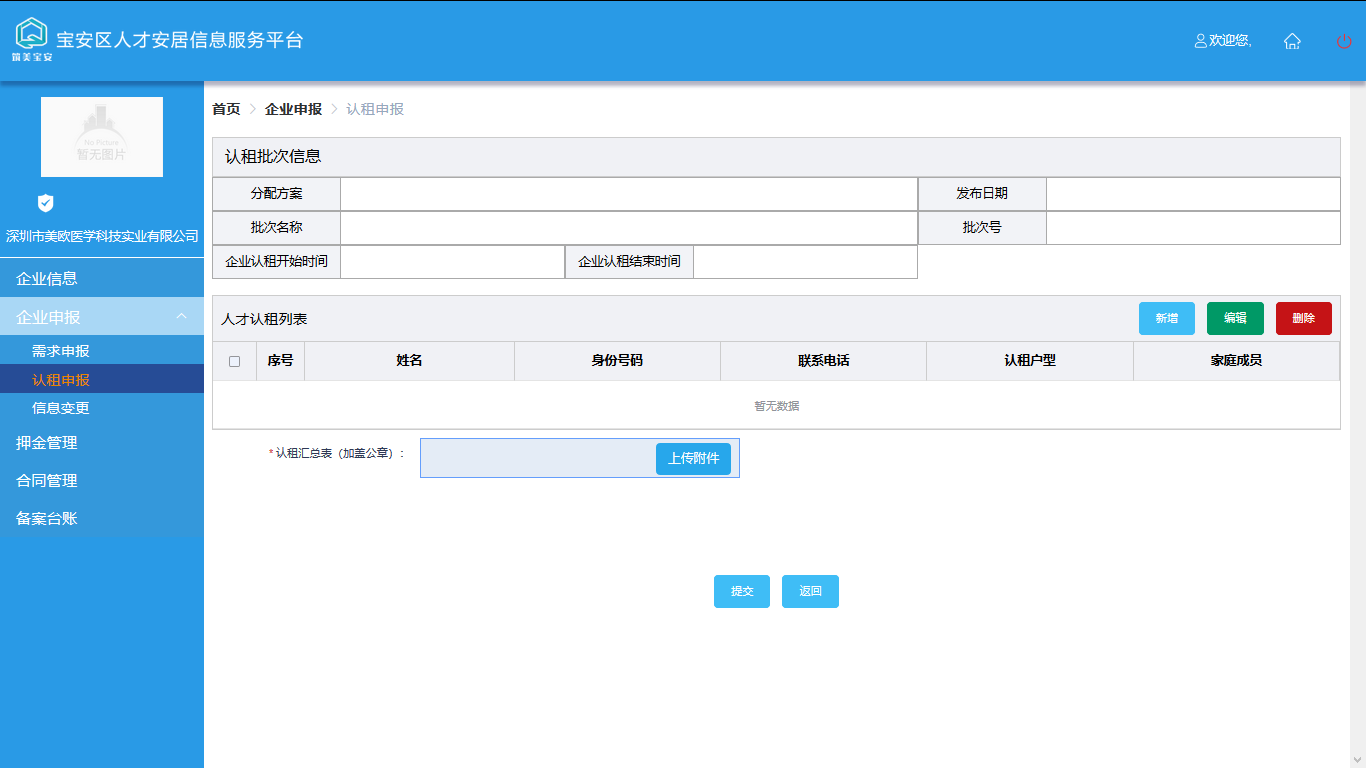Viewport: 1366px width, 768px height.
Task: Click the red 删除 button
Action: point(1303,319)
